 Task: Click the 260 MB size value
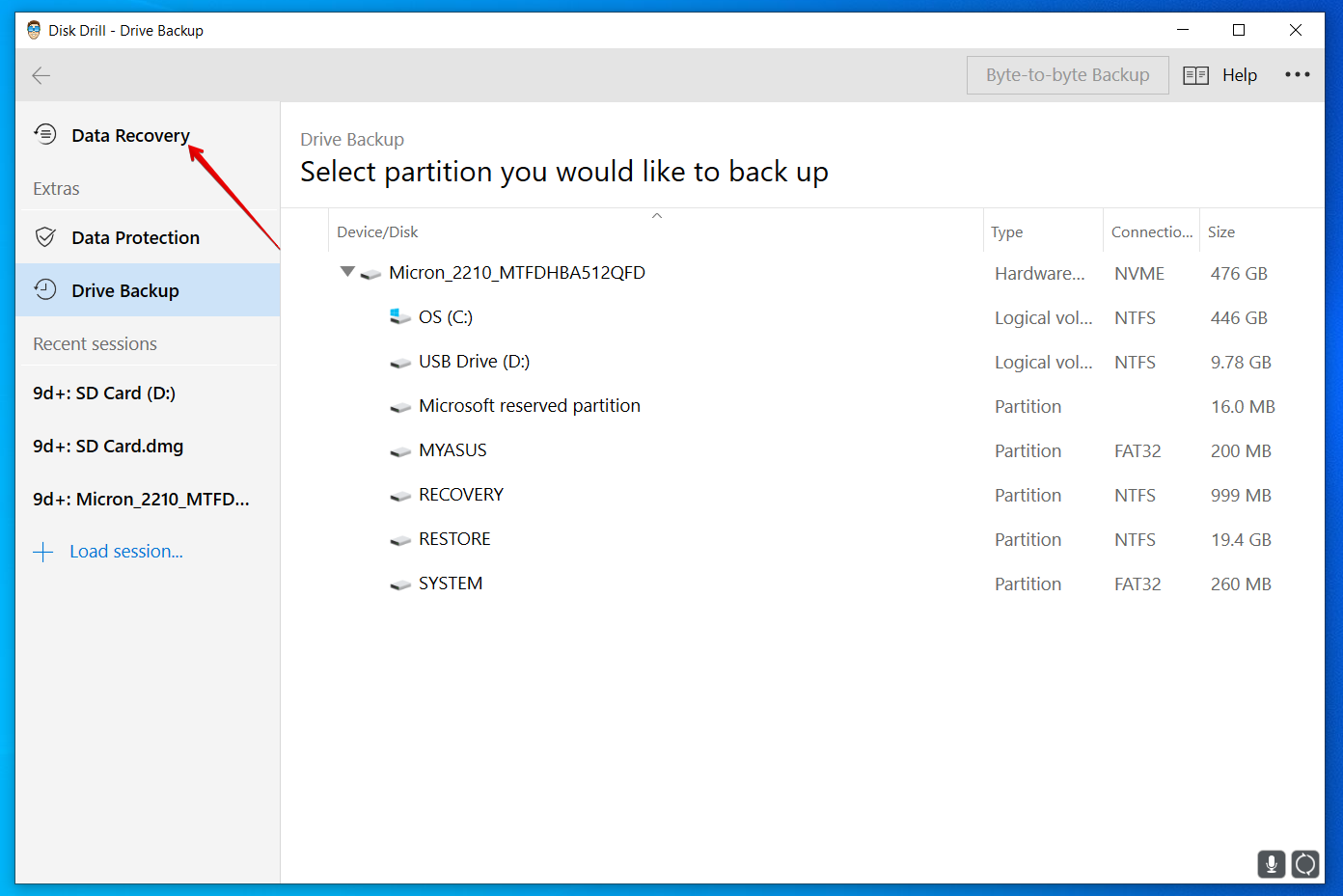pyautogui.click(x=1241, y=584)
